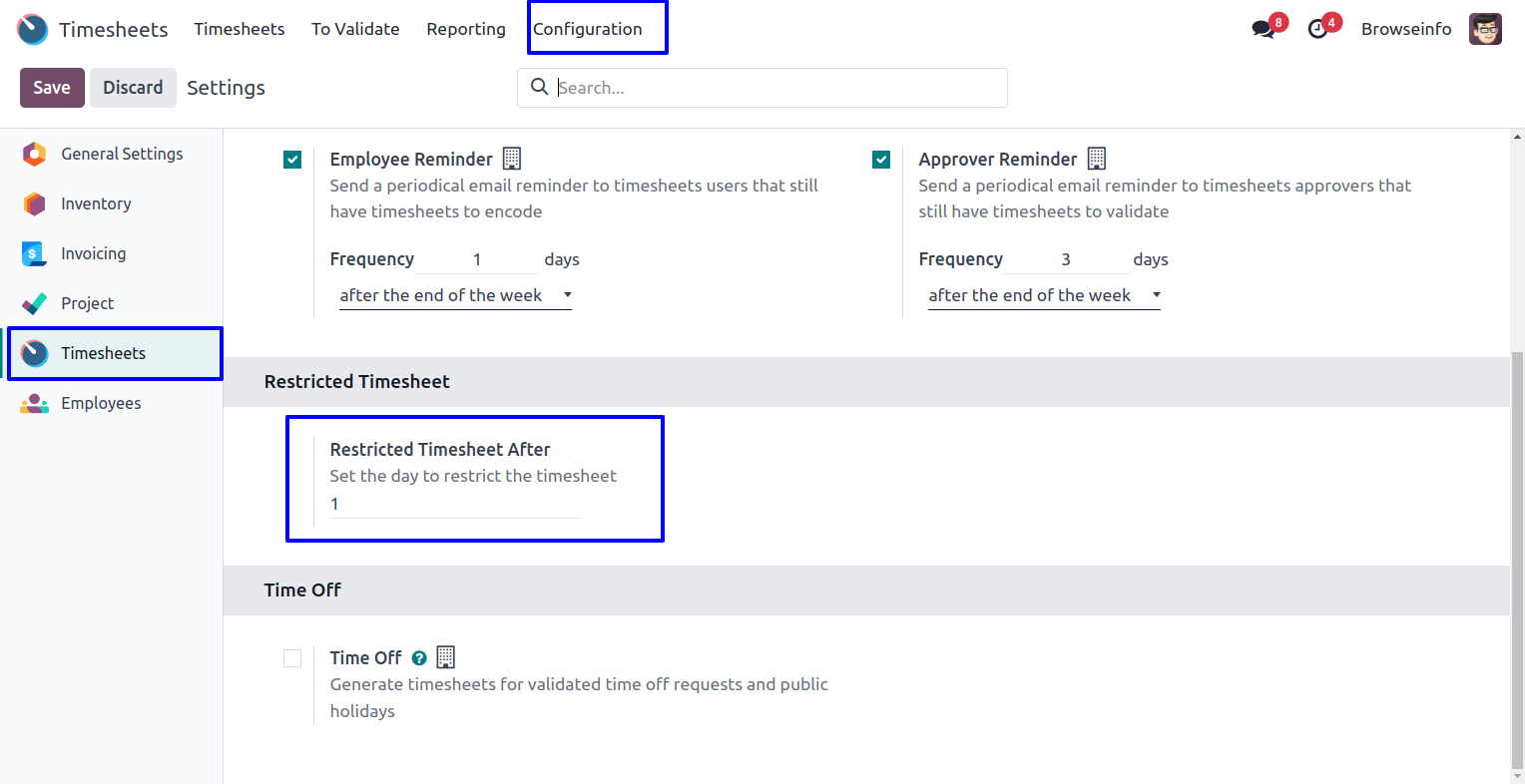Click the Discard button

tap(133, 88)
